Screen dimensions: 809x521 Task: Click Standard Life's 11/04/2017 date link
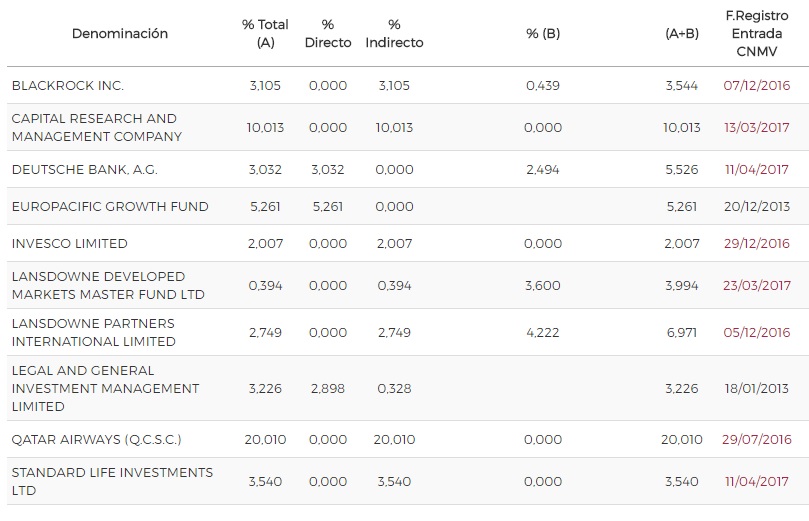tap(756, 482)
